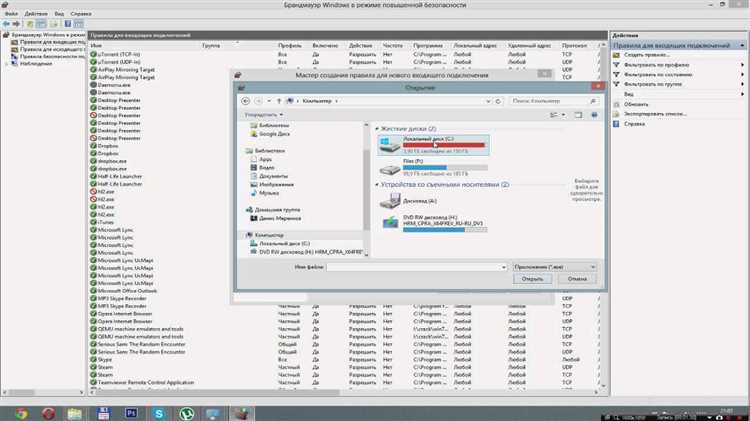Select Домашняя группа in navigation pane

[277, 210]
